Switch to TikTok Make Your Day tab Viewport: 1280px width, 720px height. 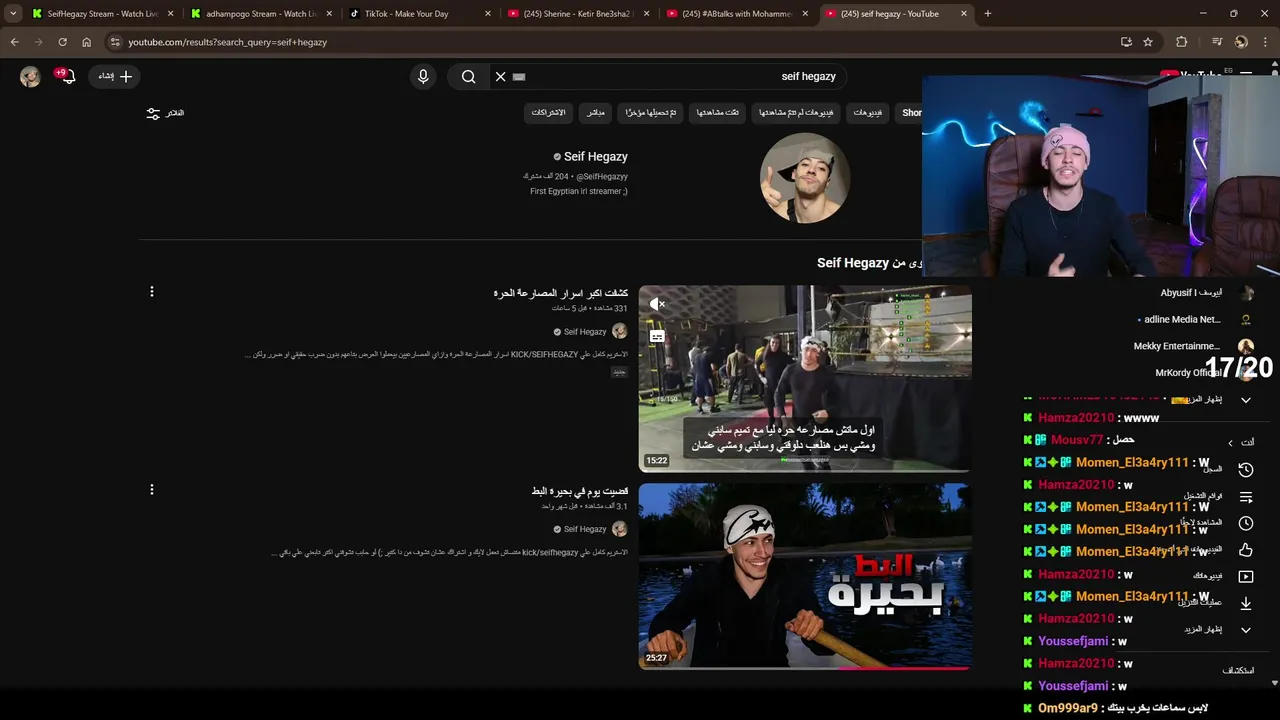[420, 14]
